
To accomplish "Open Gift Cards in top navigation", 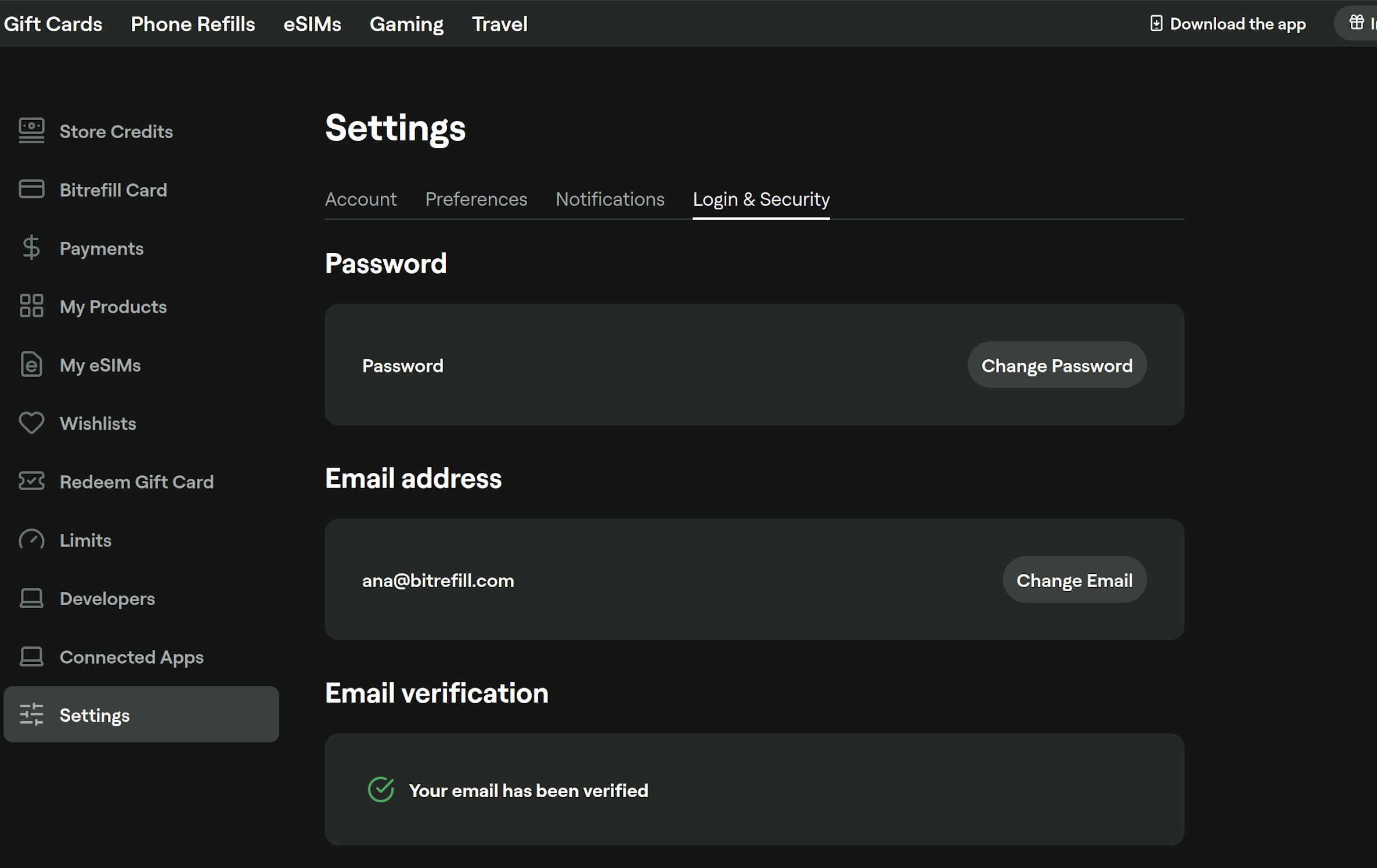I will [53, 24].
